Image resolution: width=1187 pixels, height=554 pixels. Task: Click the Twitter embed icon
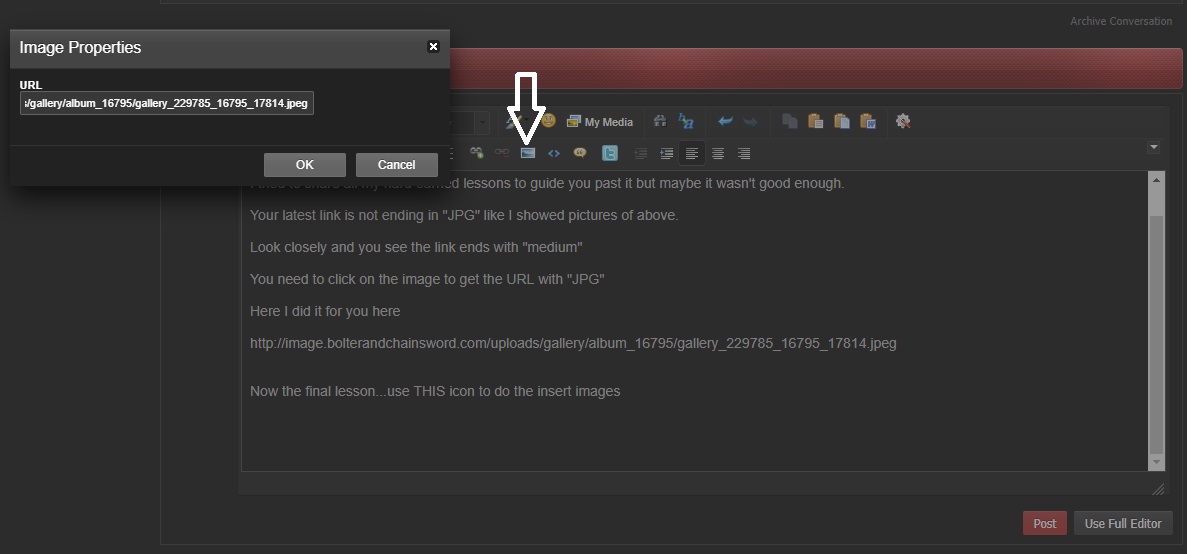[609, 153]
